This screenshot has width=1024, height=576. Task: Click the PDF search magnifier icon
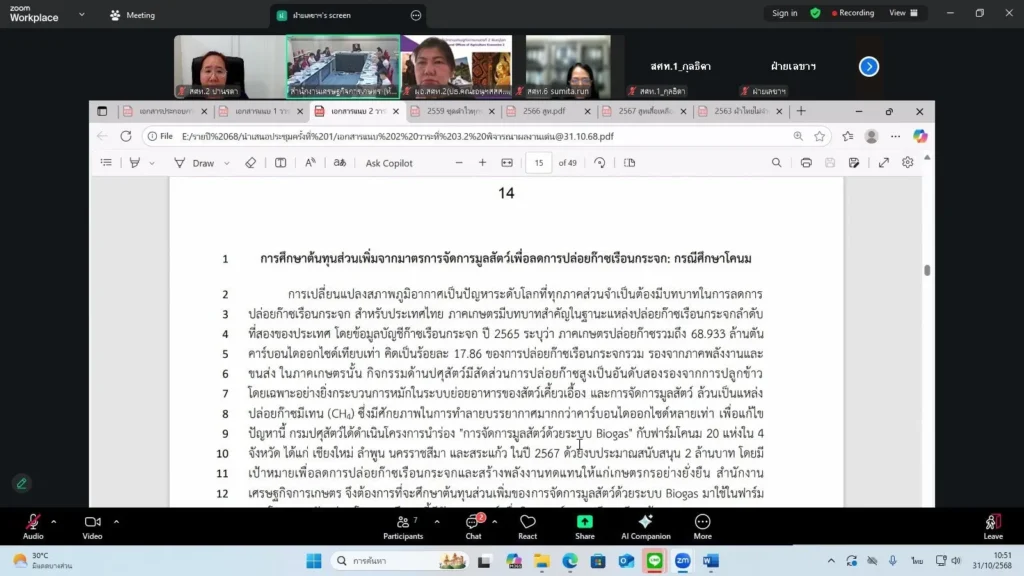tap(776, 163)
